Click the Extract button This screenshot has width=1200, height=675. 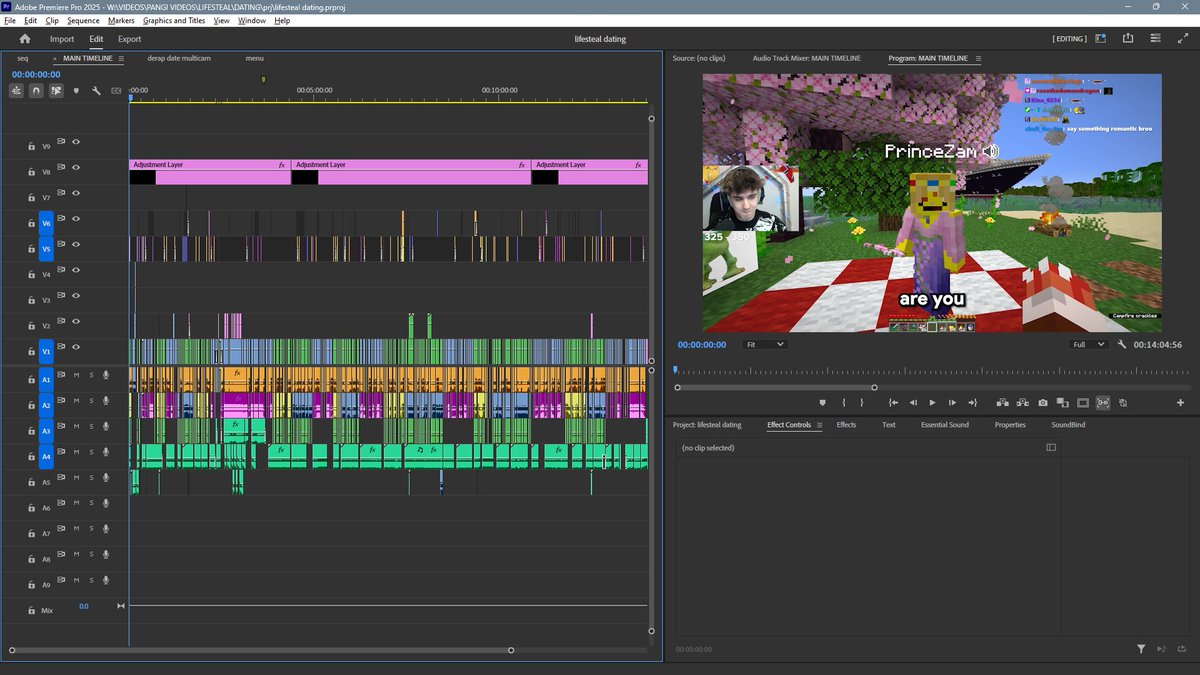coord(1022,403)
